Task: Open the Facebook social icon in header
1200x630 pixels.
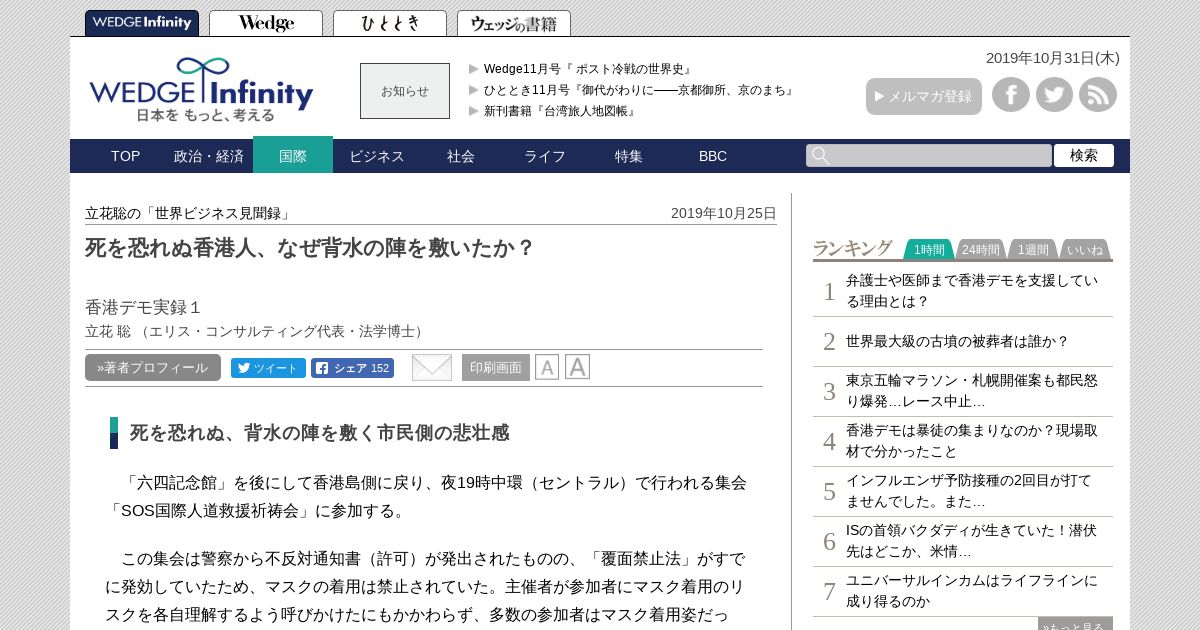Action: [x=1011, y=95]
